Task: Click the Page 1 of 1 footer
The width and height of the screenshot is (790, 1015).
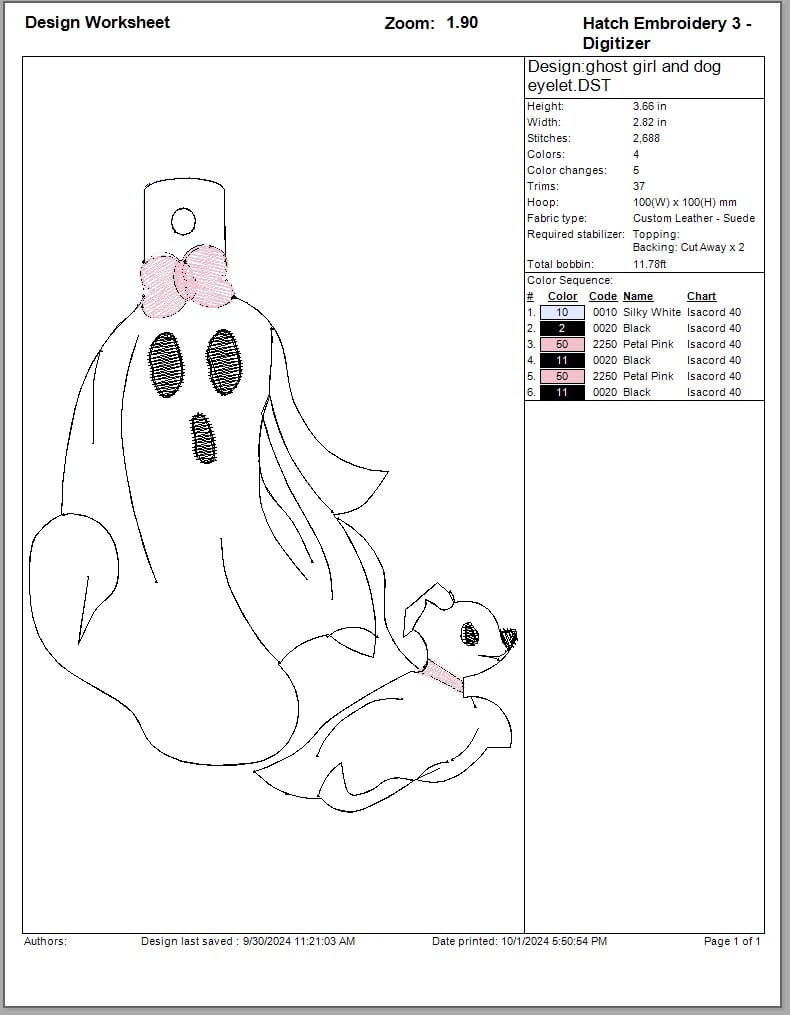Action: tap(732, 941)
